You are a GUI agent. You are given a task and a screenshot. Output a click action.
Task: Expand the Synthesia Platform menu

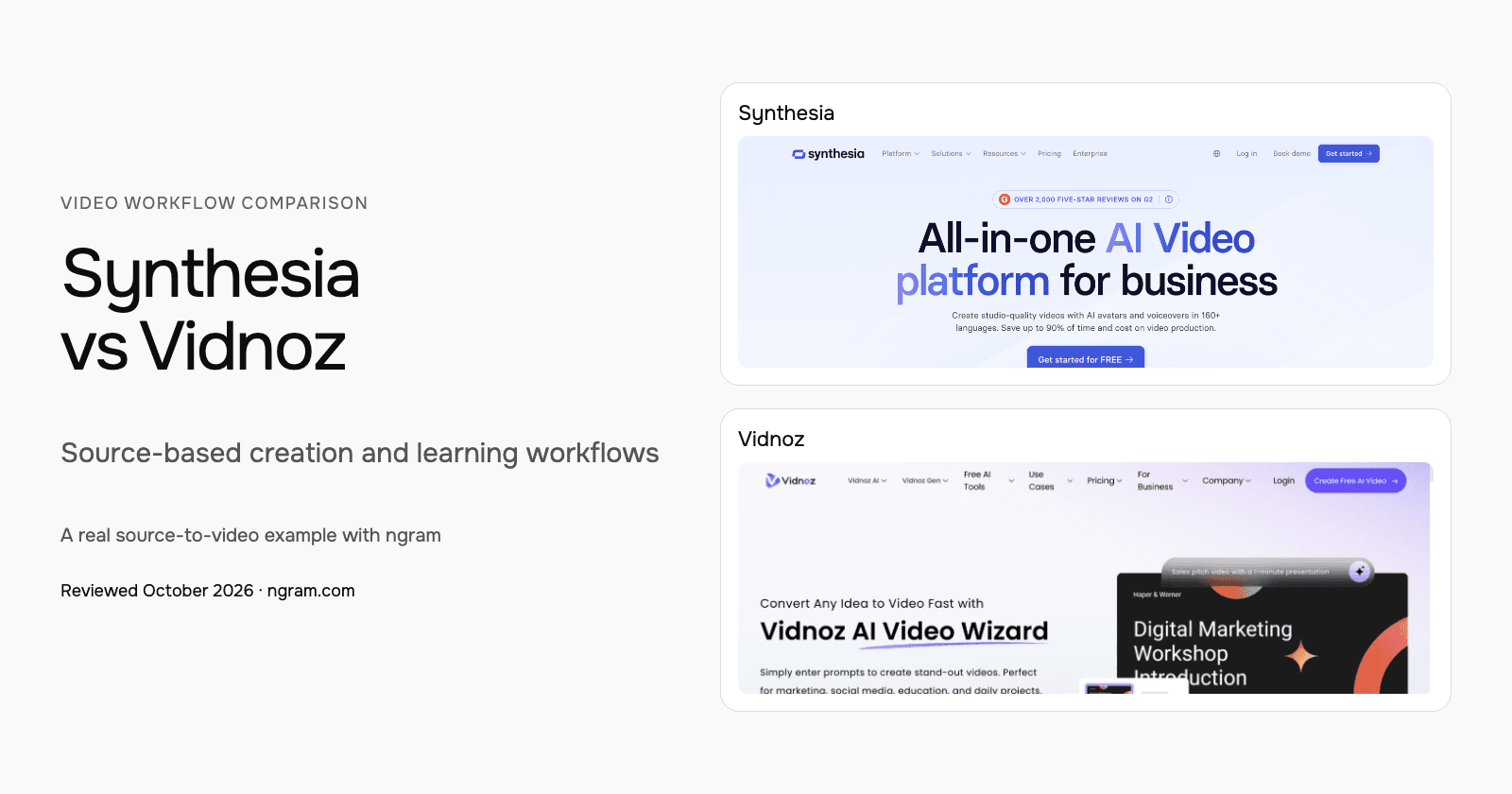[901, 154]
